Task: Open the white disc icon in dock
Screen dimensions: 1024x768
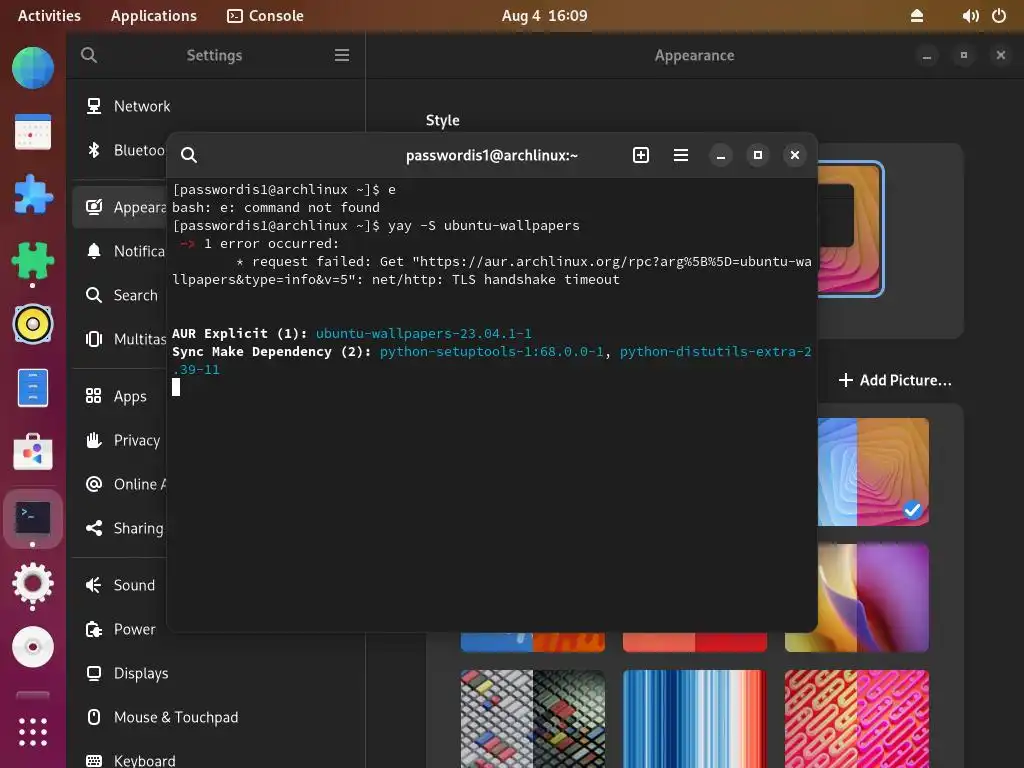Action: (33, 647)
